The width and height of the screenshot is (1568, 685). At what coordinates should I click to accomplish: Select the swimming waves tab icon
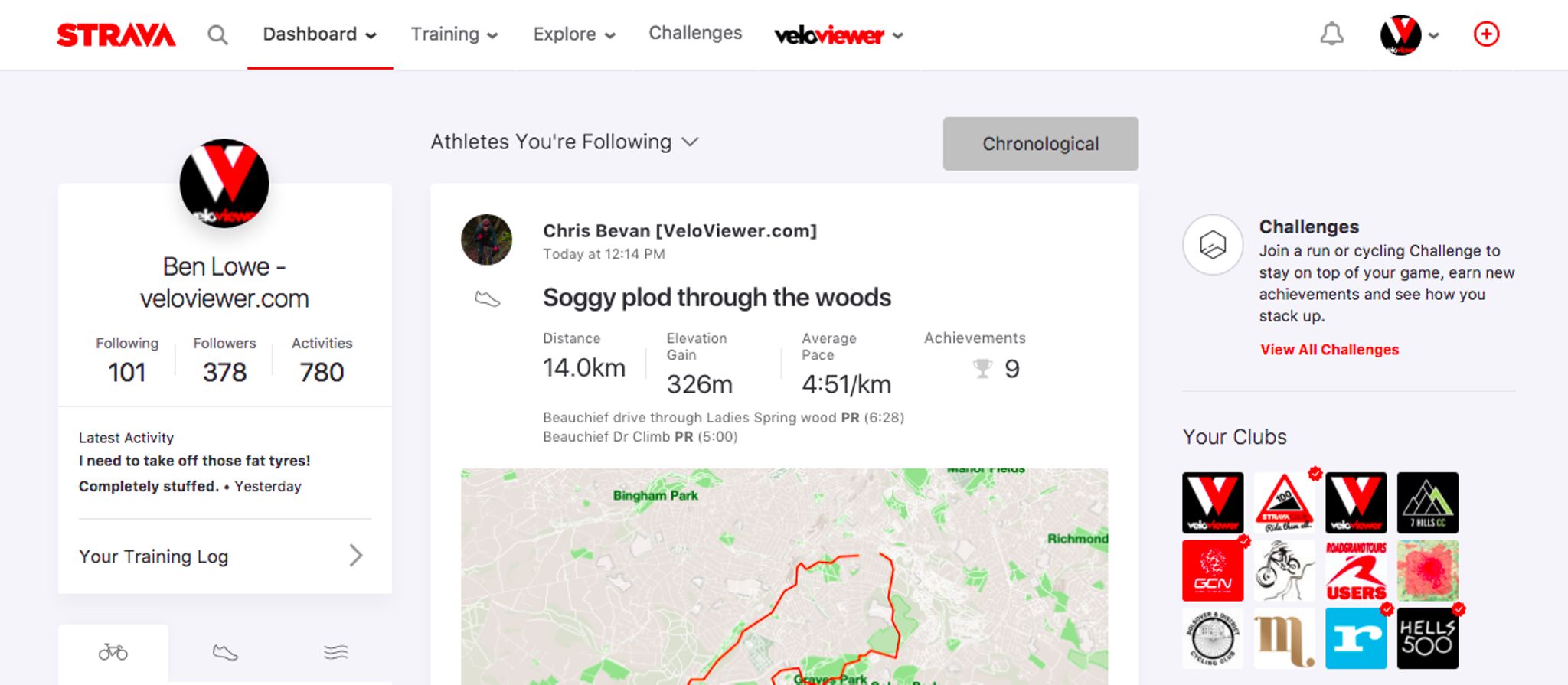pos(335,652)
